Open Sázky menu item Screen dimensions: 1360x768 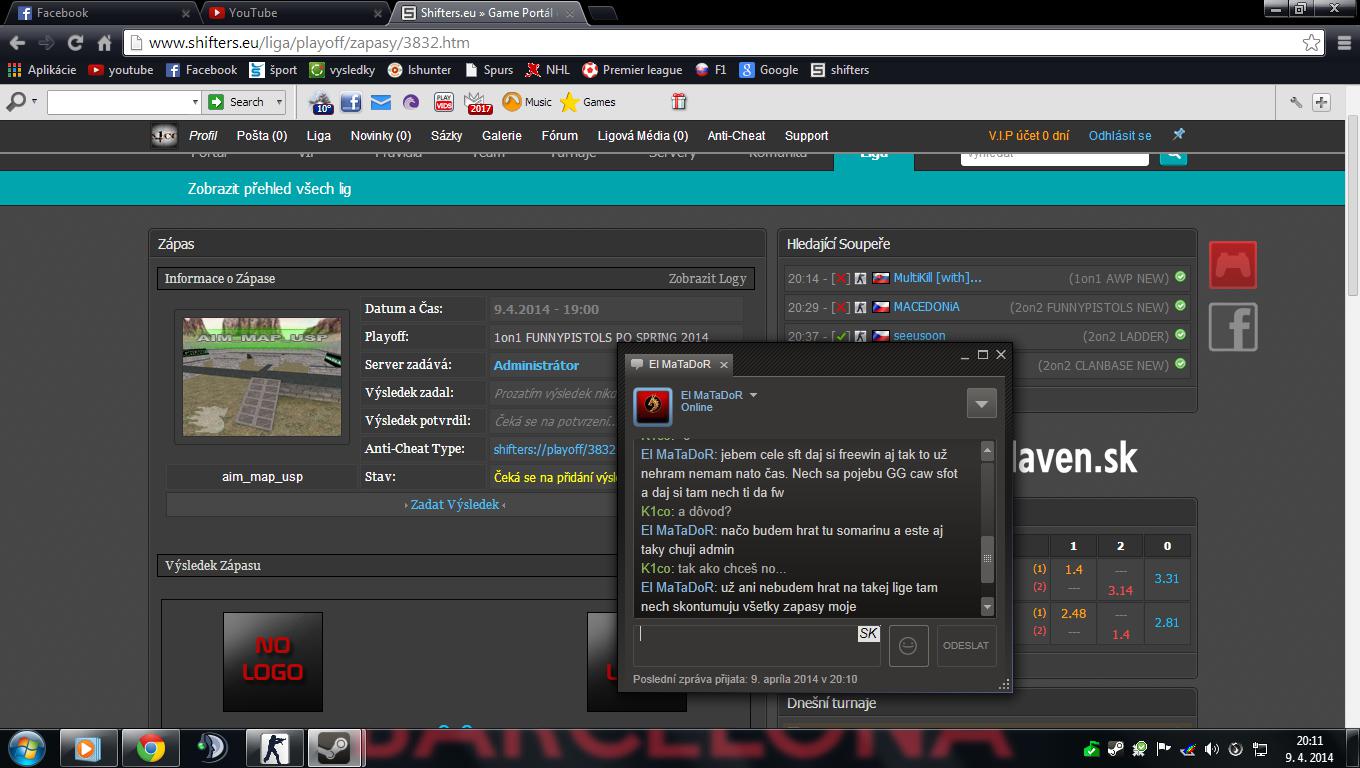[446, 135]
